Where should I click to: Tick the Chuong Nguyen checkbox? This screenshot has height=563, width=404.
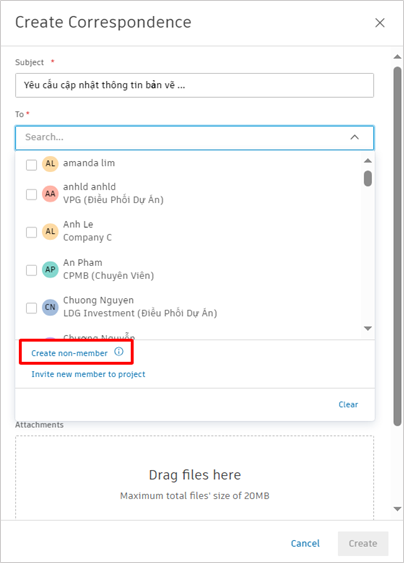(32, 308)
